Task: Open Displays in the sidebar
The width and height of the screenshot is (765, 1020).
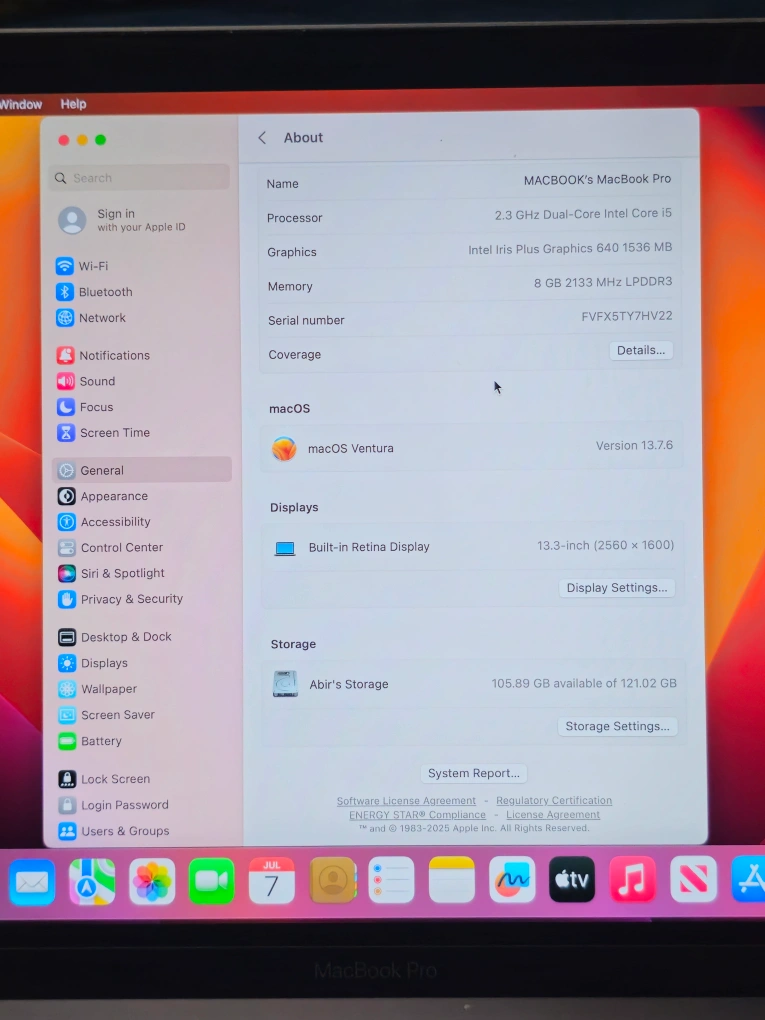Action: click(x=93, y=663)
